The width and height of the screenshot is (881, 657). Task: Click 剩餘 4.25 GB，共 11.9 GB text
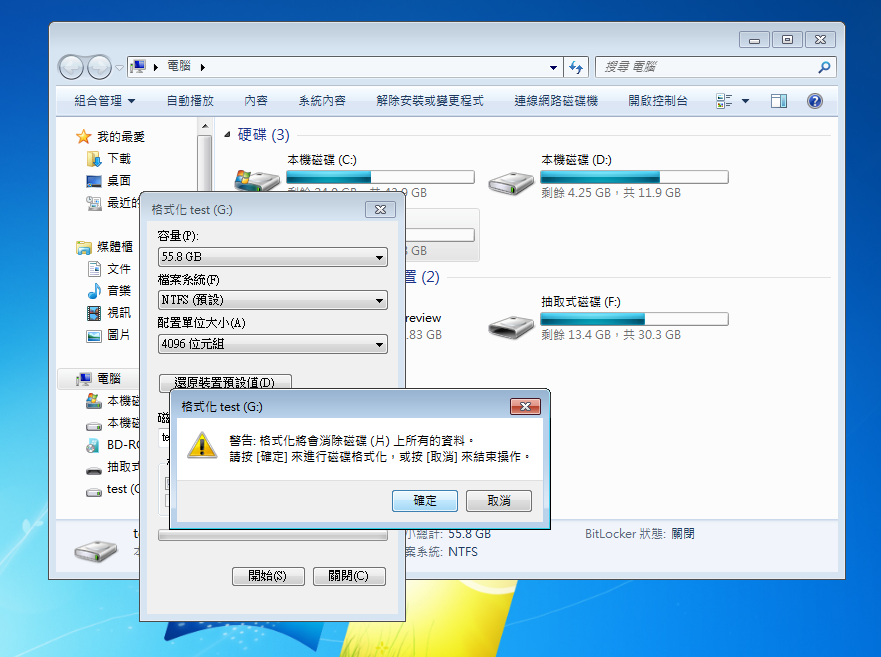coord(611,193)
